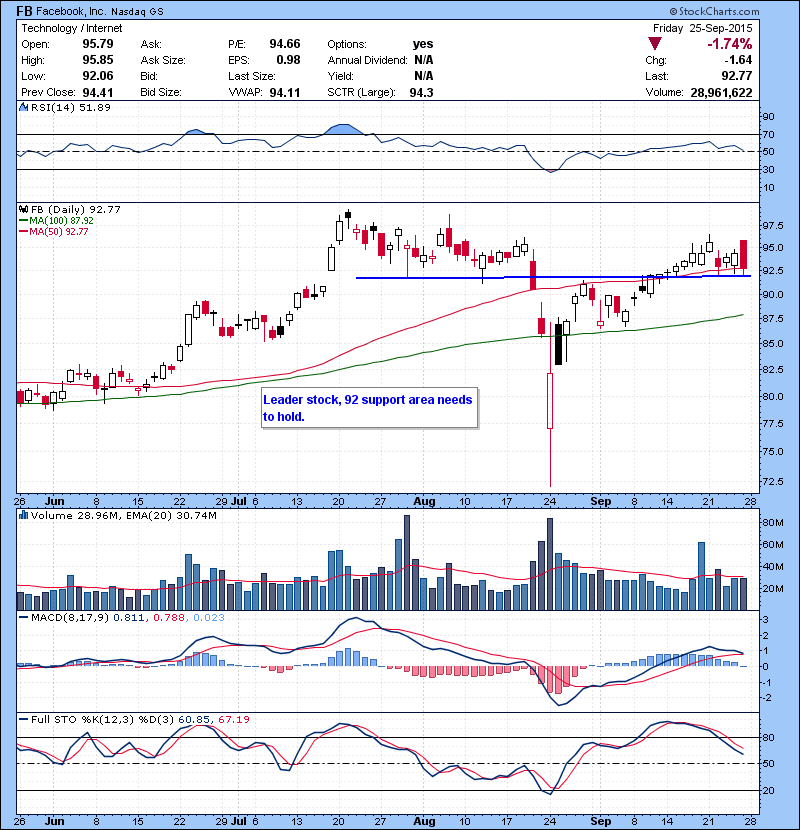
Task: Click the large black candle after Aug 24
Action: [x=558, y=344]
